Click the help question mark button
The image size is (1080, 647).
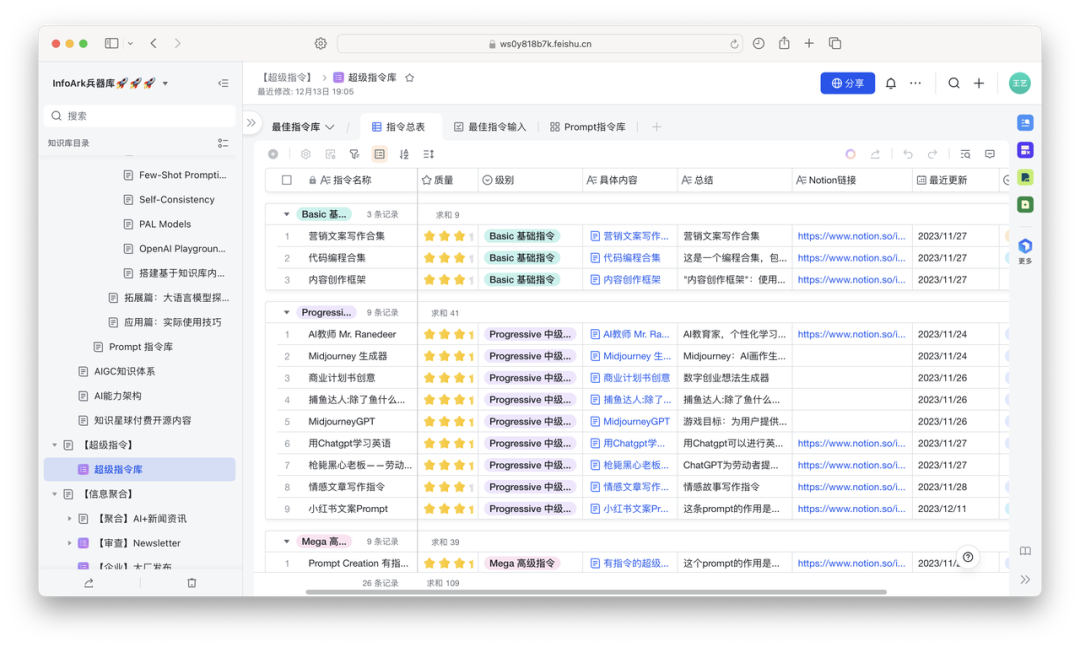[x=967, y=557]
